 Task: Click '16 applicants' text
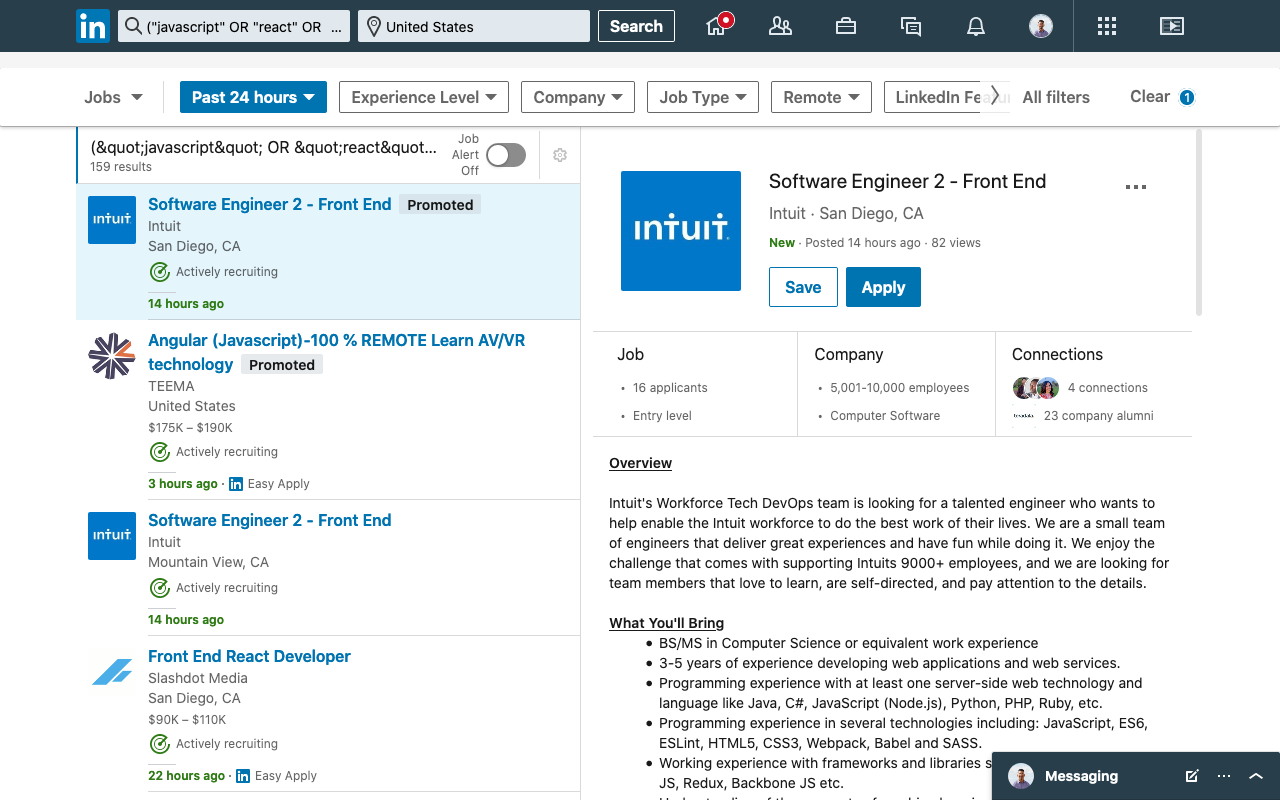(x=670, y=388)
